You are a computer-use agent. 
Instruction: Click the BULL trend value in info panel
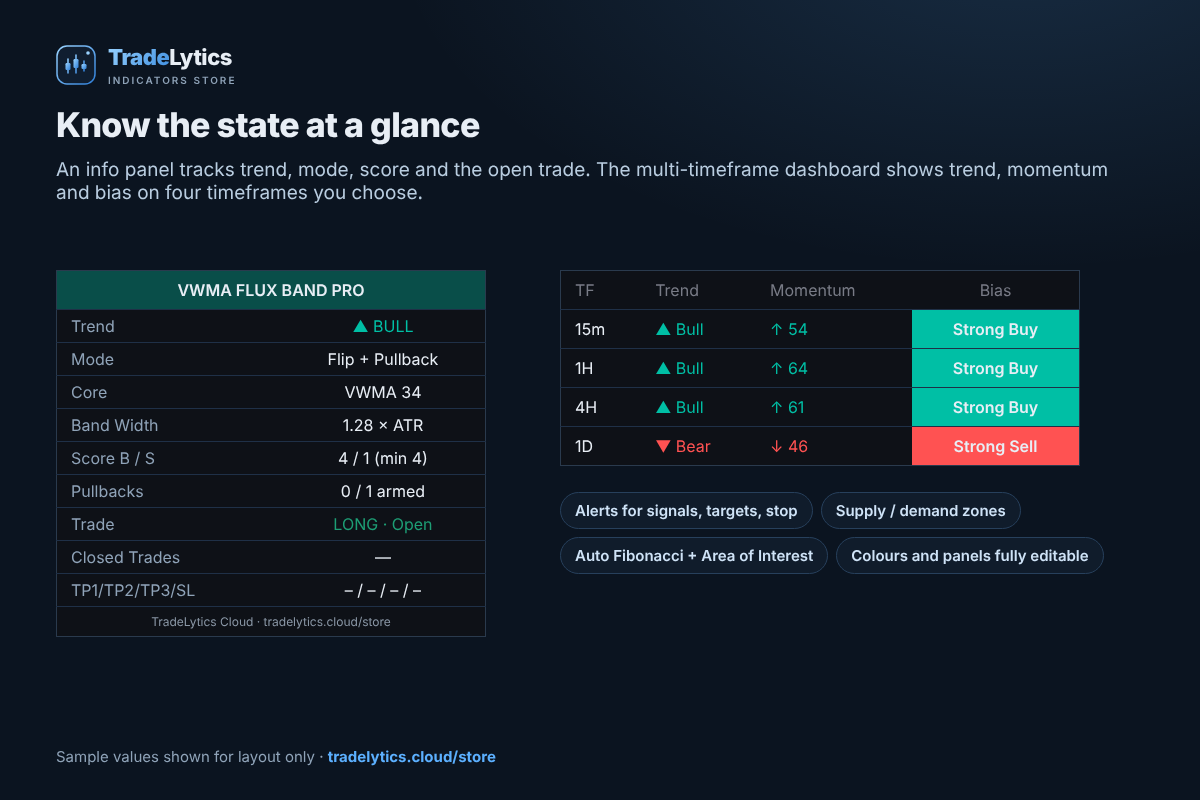pos(383,326)
